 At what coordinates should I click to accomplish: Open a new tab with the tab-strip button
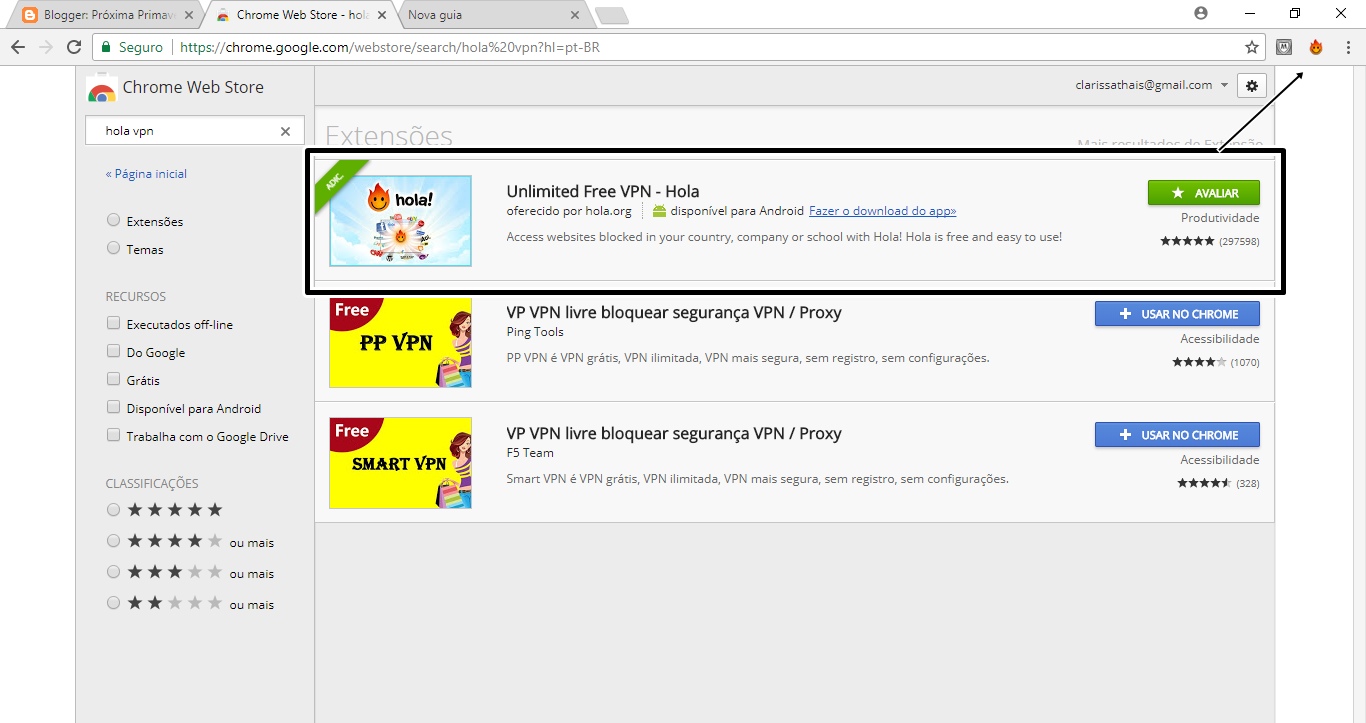(611, 15)
